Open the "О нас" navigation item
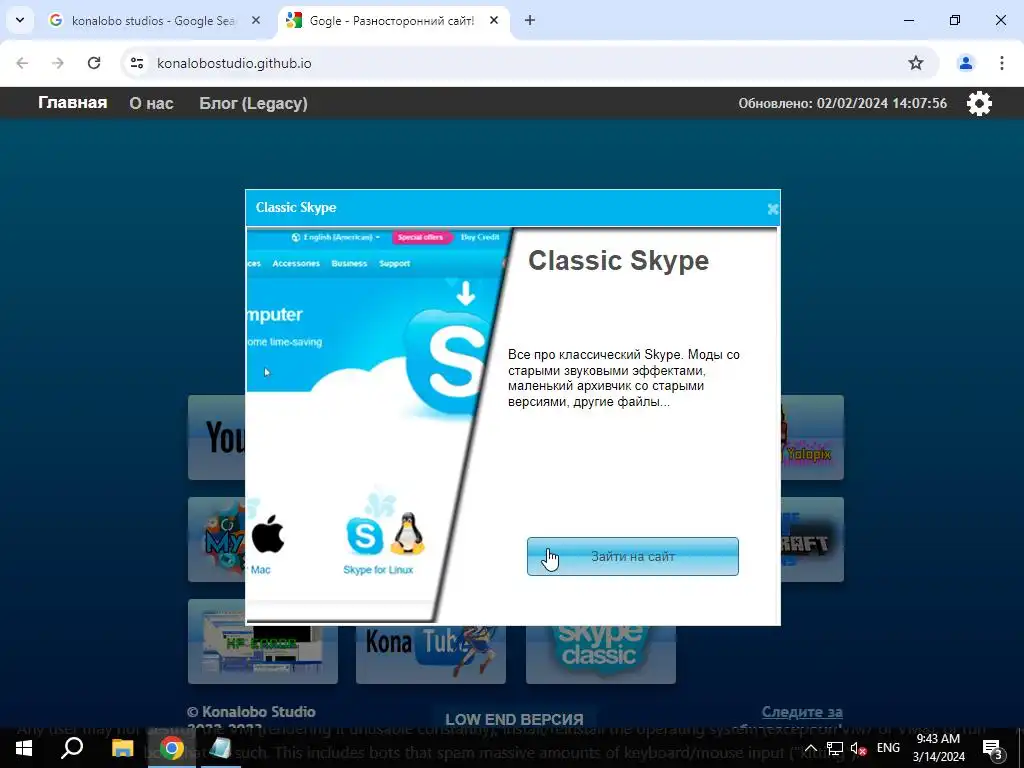 click(x=152, y=103)
